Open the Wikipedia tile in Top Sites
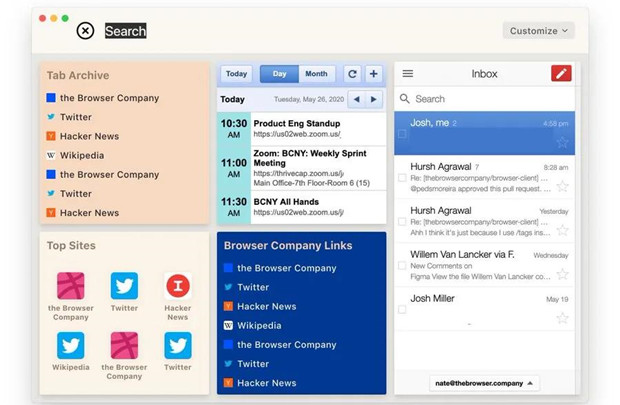 [x=71, y=351]
